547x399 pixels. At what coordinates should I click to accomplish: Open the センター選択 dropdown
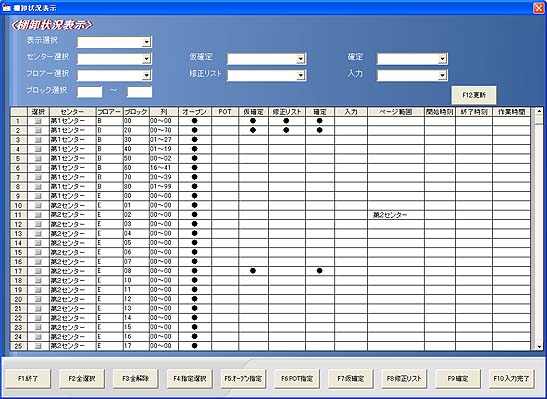click(x=147, y=59)
